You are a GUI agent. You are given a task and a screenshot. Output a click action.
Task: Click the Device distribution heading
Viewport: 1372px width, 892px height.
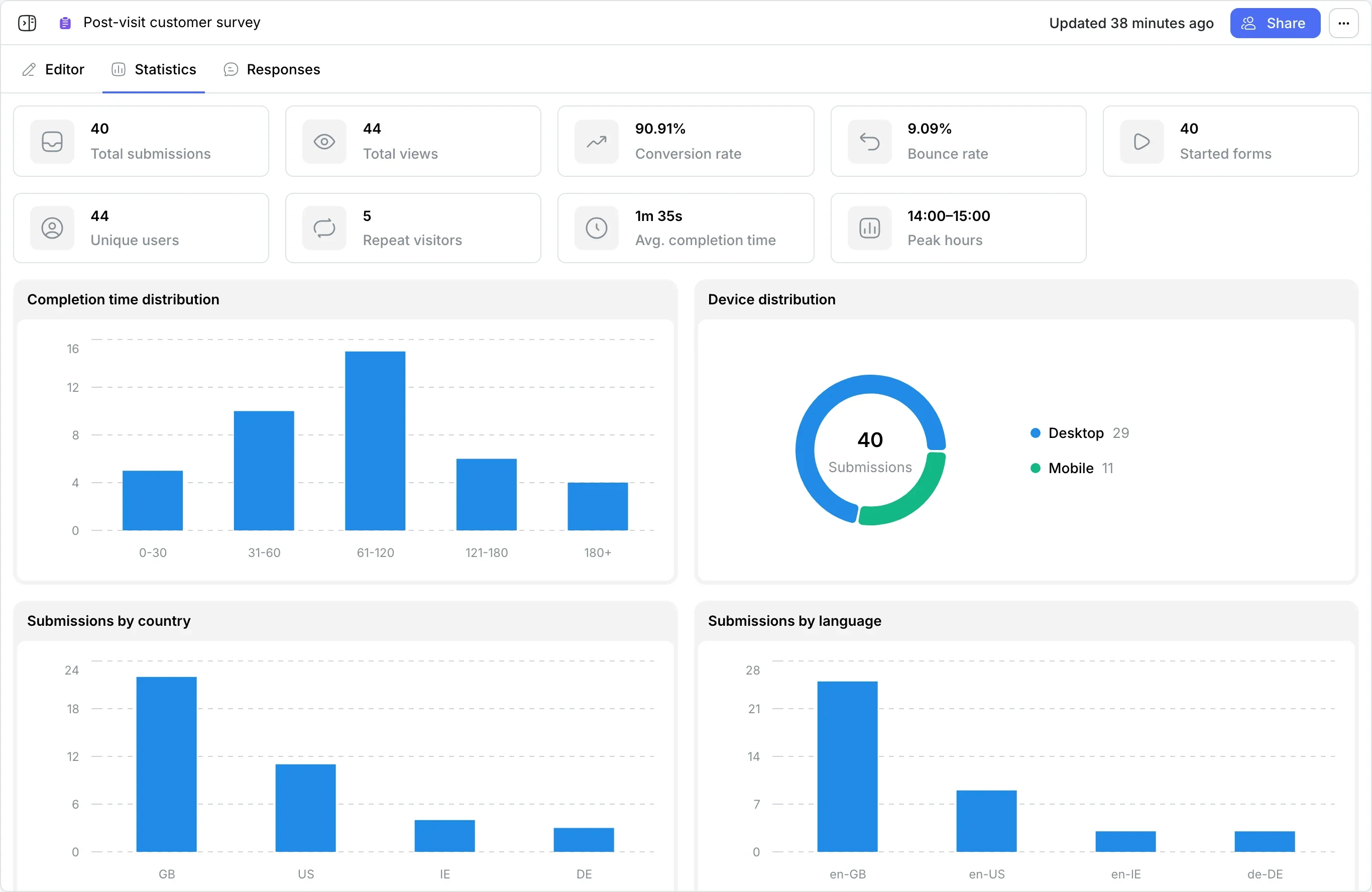click(772, 299)
